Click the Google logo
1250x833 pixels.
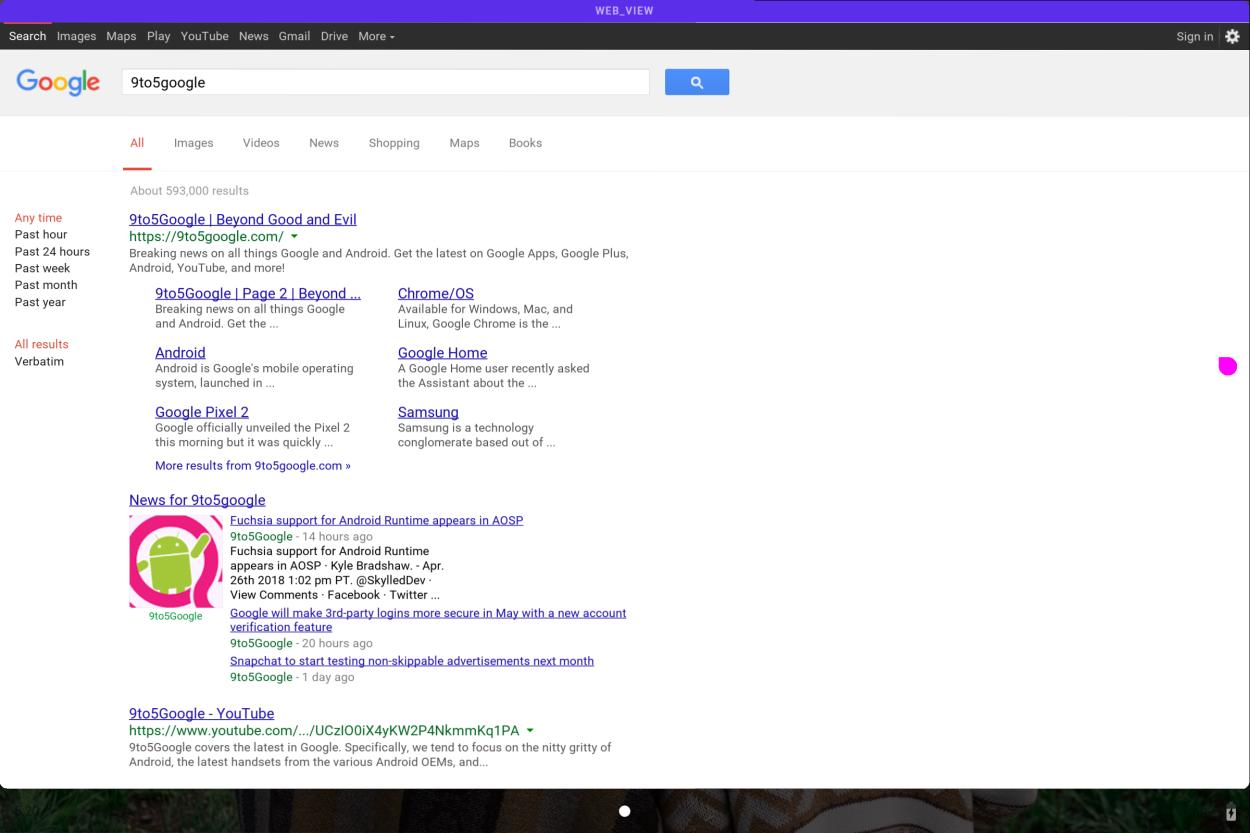(x=58, y=82)
